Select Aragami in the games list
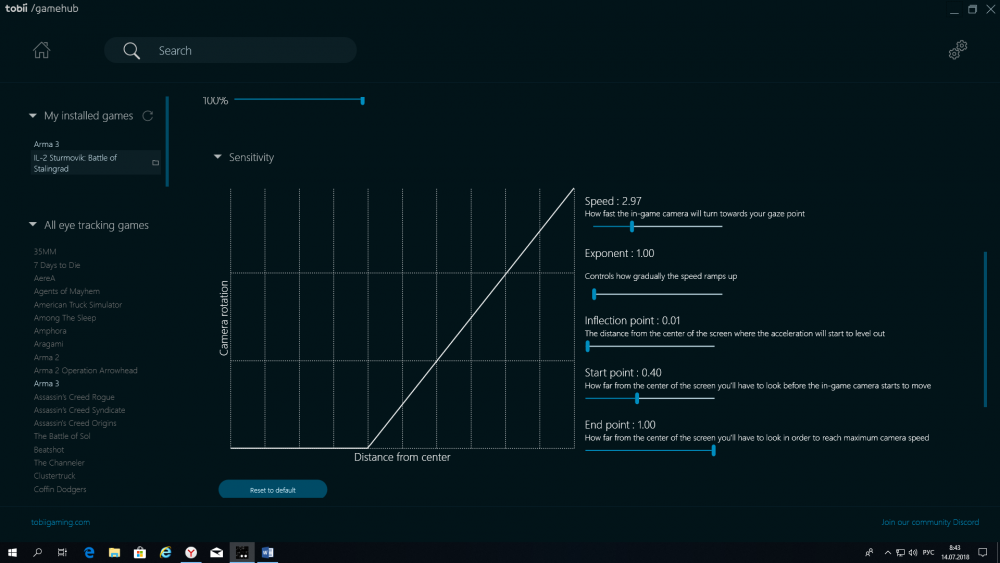This screenshot has height=563, width=1000. [48, 344]
